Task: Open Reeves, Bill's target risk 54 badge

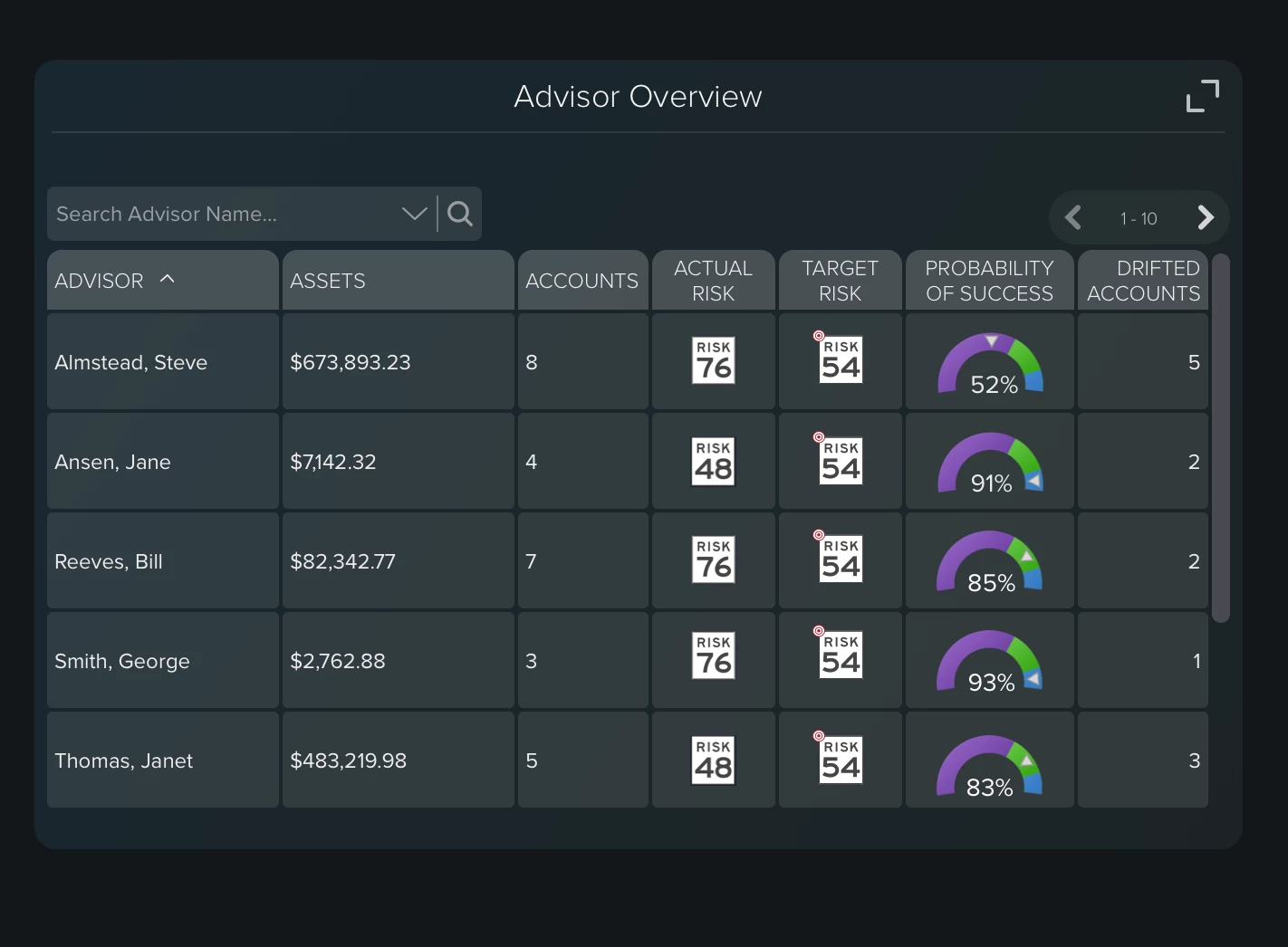Action: click(x=841, y=560)
